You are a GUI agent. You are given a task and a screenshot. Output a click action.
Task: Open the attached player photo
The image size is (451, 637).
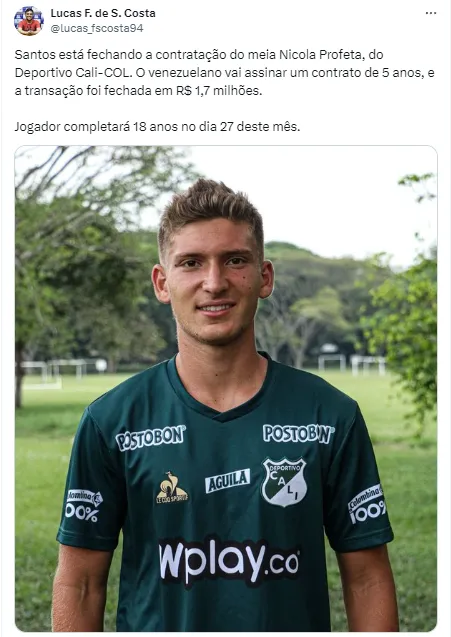(x=226, y=388)
